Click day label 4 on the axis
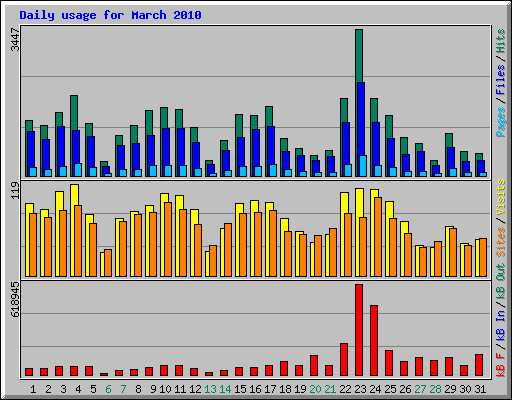This screenshot has height=400, width=512. coord(78,389)
